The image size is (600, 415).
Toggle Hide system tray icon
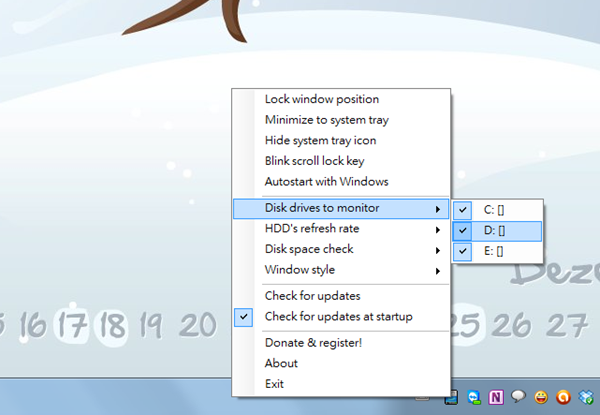pyautogui.click(x=341, y=140)
